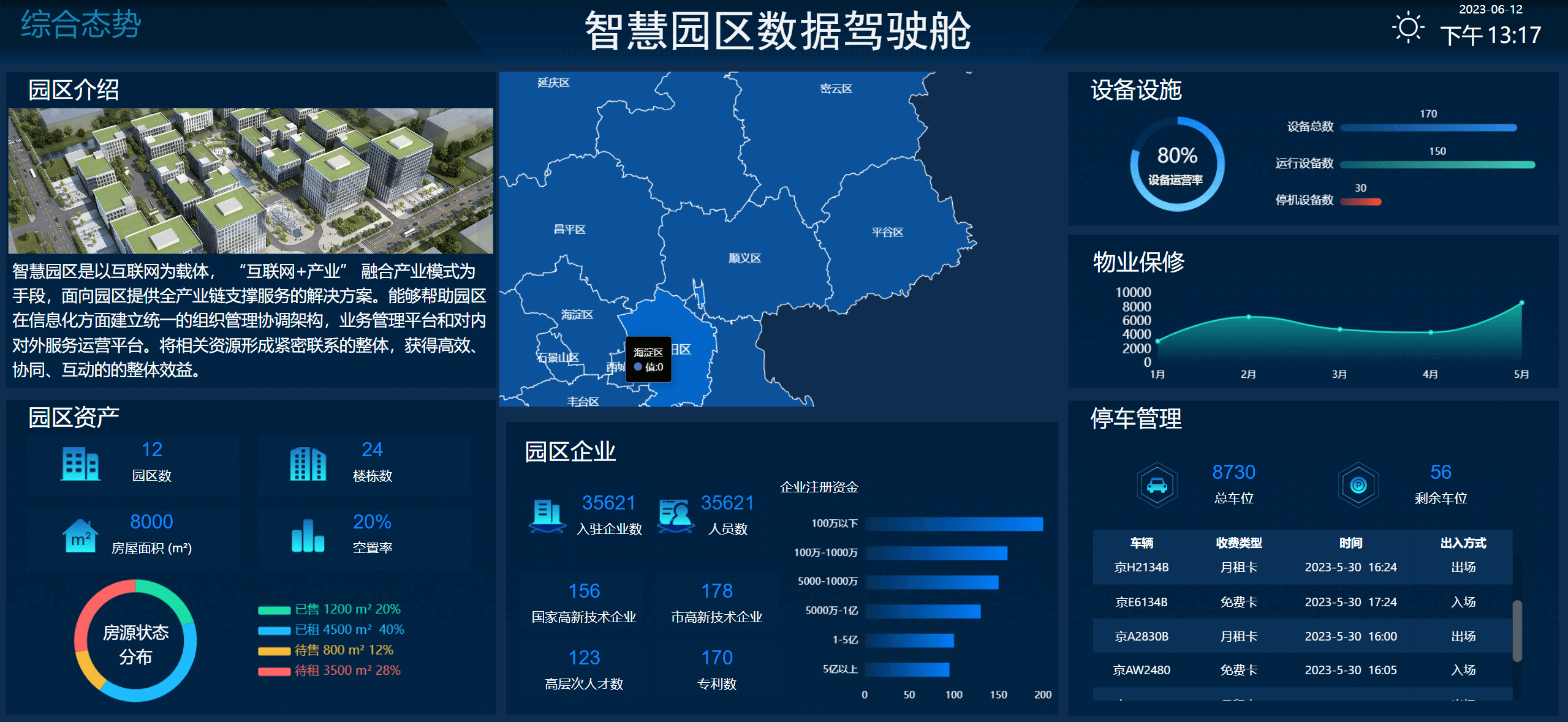Screen dimensions: 1568x722
Task: Click the house area m² icon
Action: pos(80,536)
